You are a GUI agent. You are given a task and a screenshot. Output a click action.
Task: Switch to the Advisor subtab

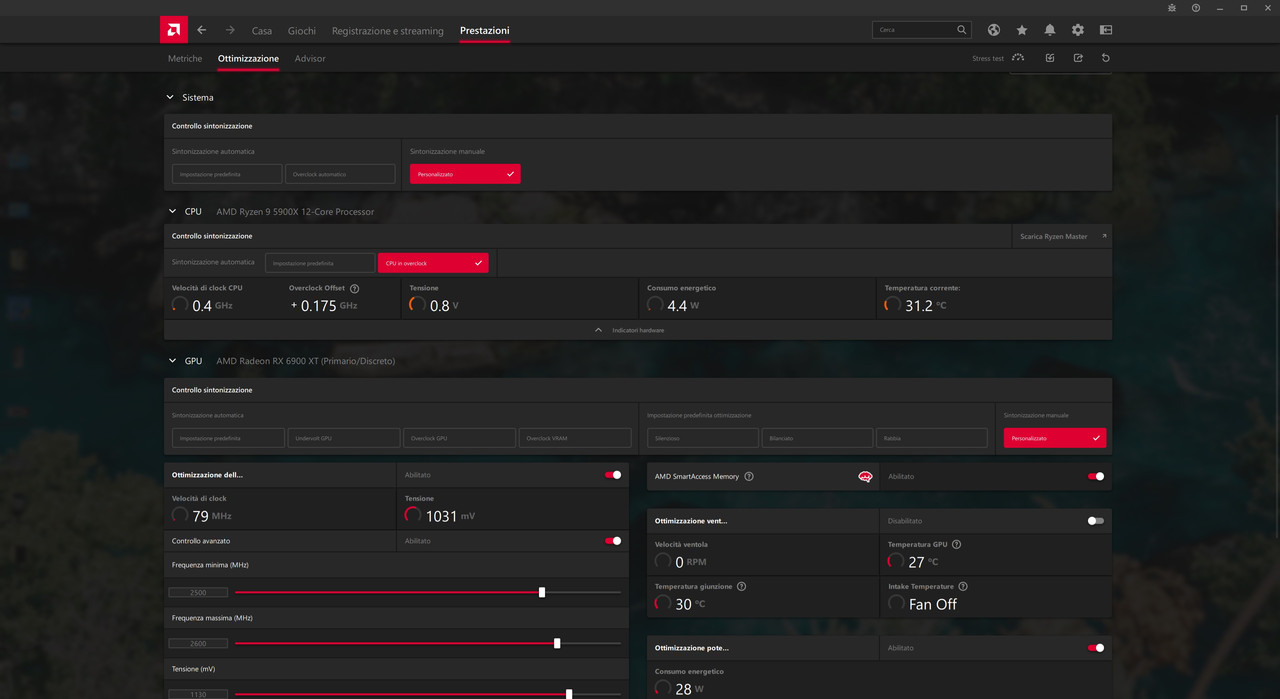310,59
